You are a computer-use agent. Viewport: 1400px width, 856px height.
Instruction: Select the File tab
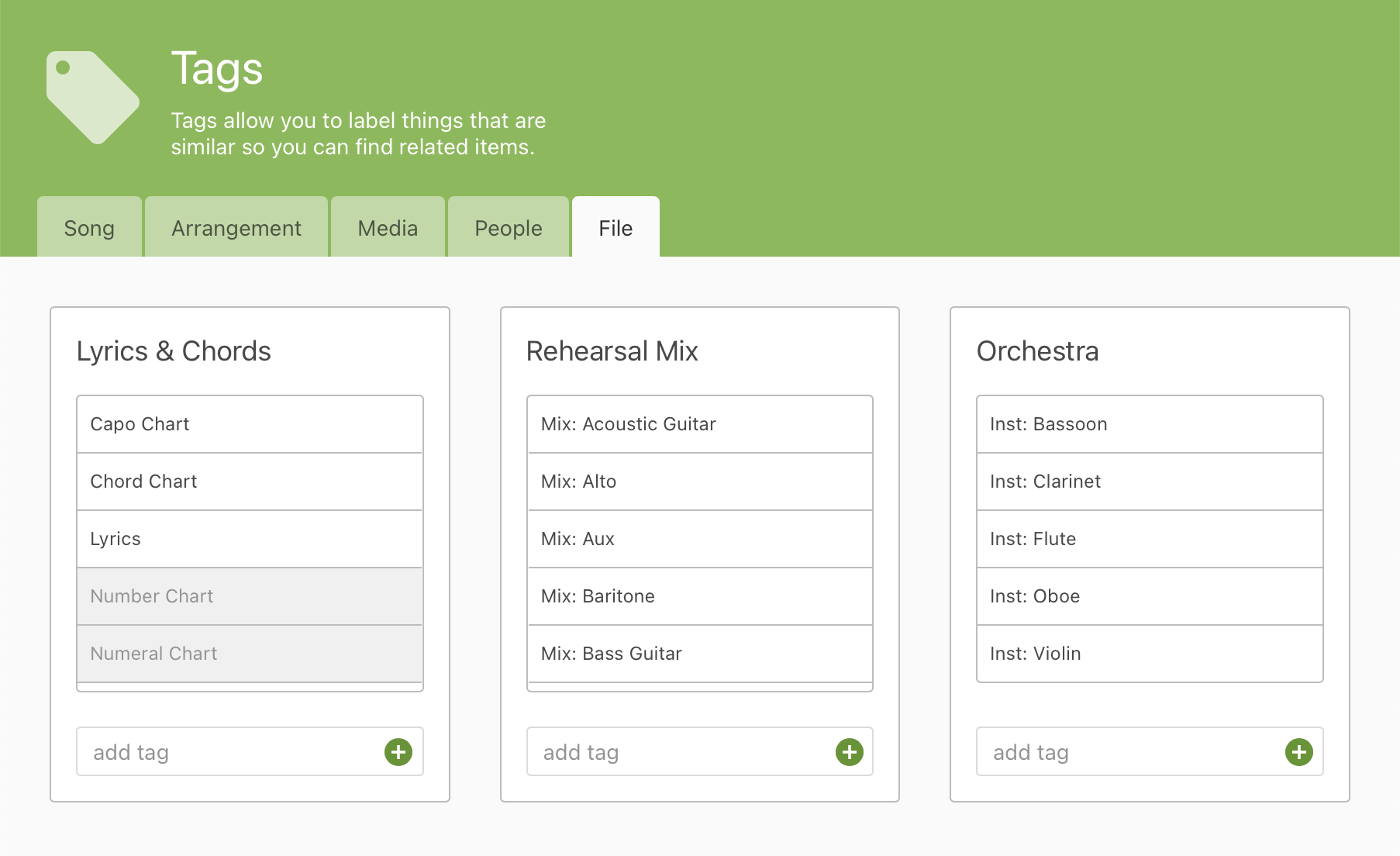pos(615,227)
